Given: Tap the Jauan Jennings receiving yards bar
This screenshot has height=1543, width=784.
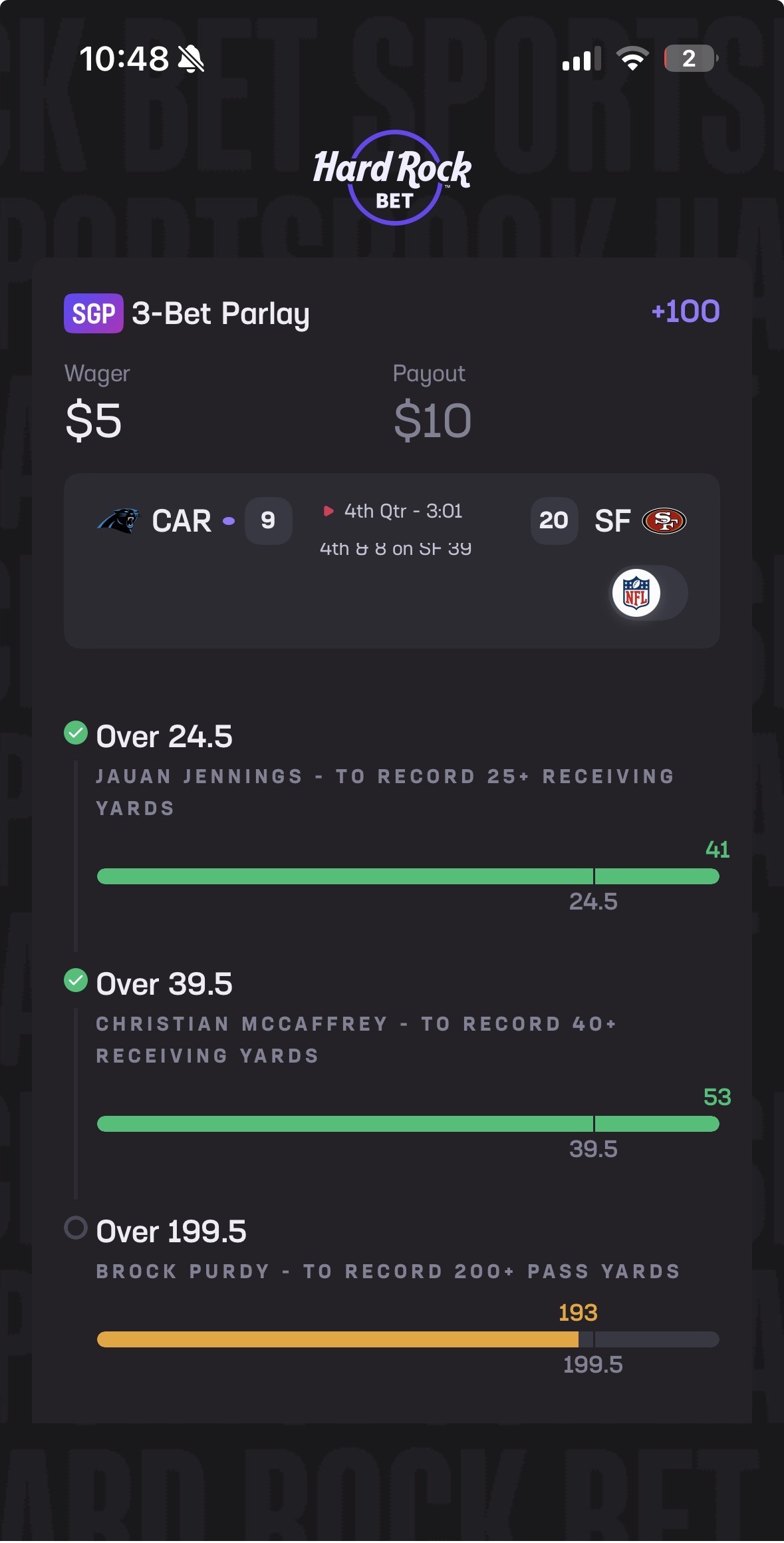Looking at the screenshot, I should coord(408,876).
